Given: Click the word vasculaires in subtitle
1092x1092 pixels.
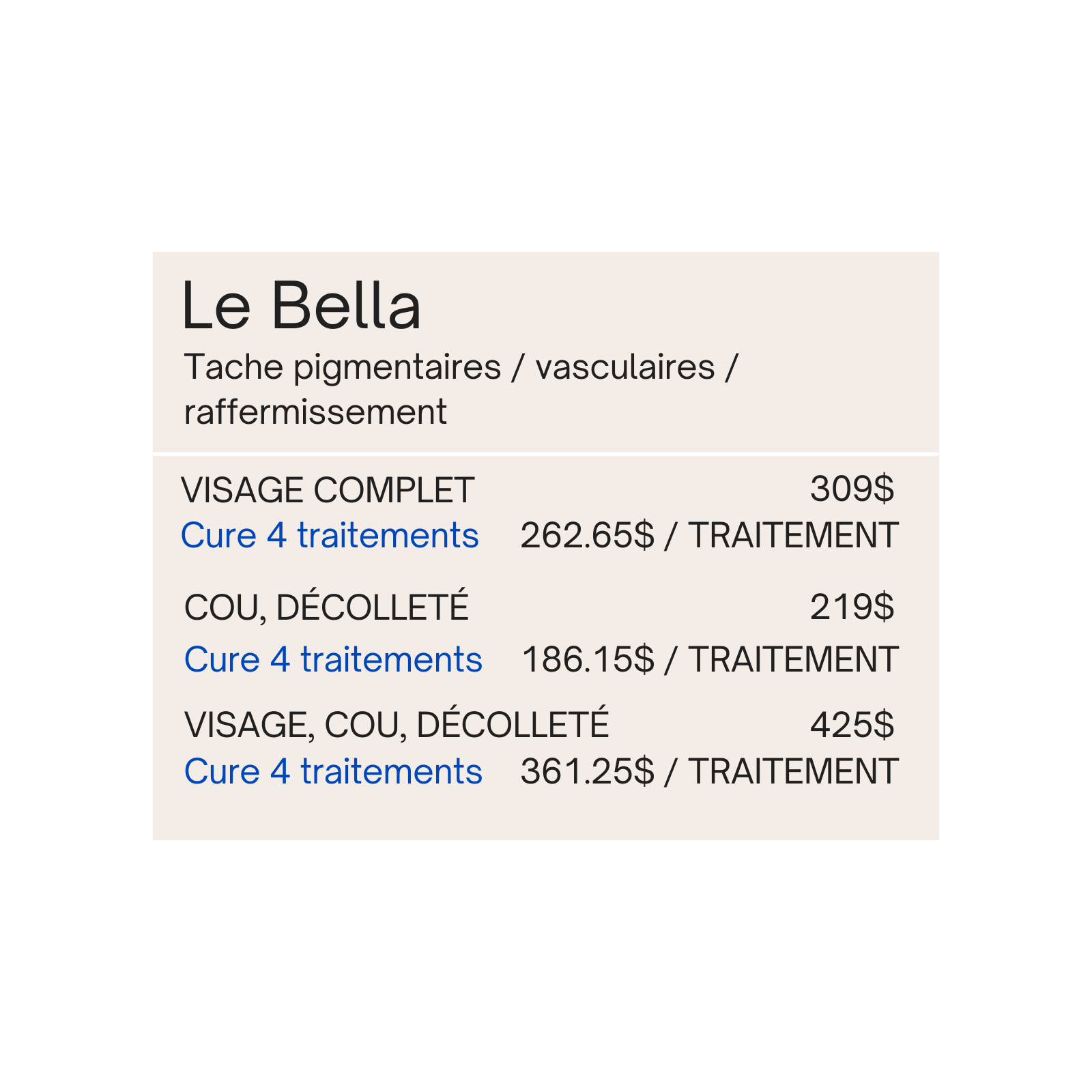Looking at the screenshot, I should (624, 367).
